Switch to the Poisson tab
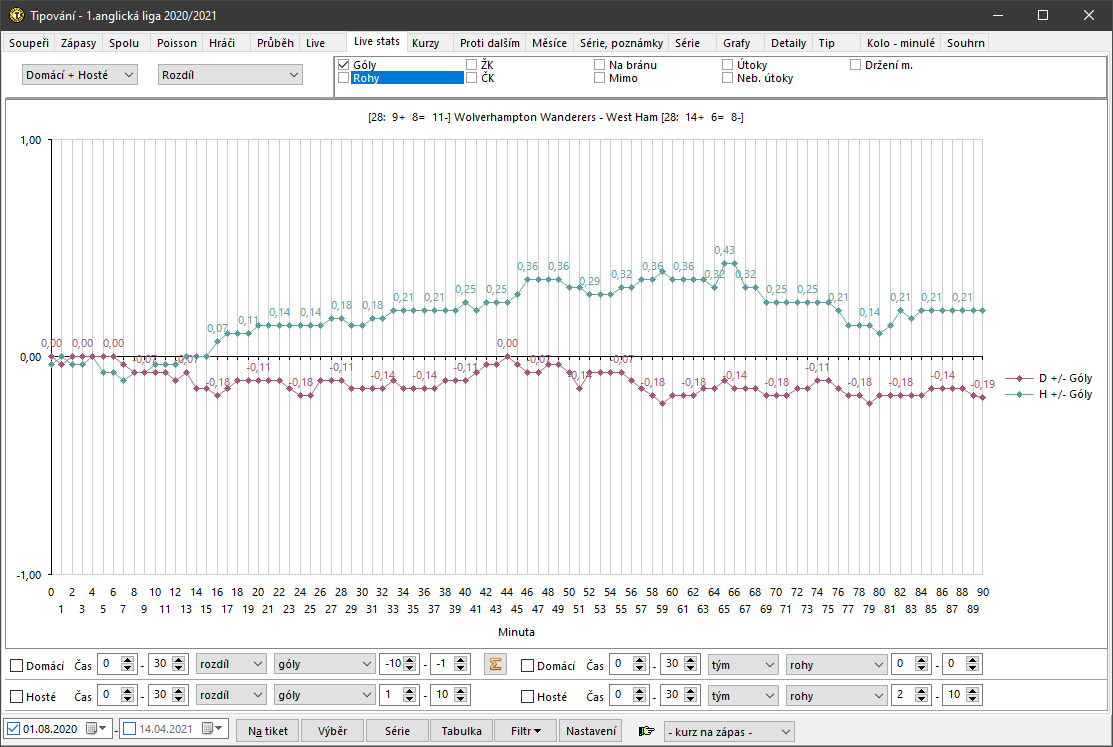Screen dimensions: 1113x747 pyautogui.click(x=177, y=43)
